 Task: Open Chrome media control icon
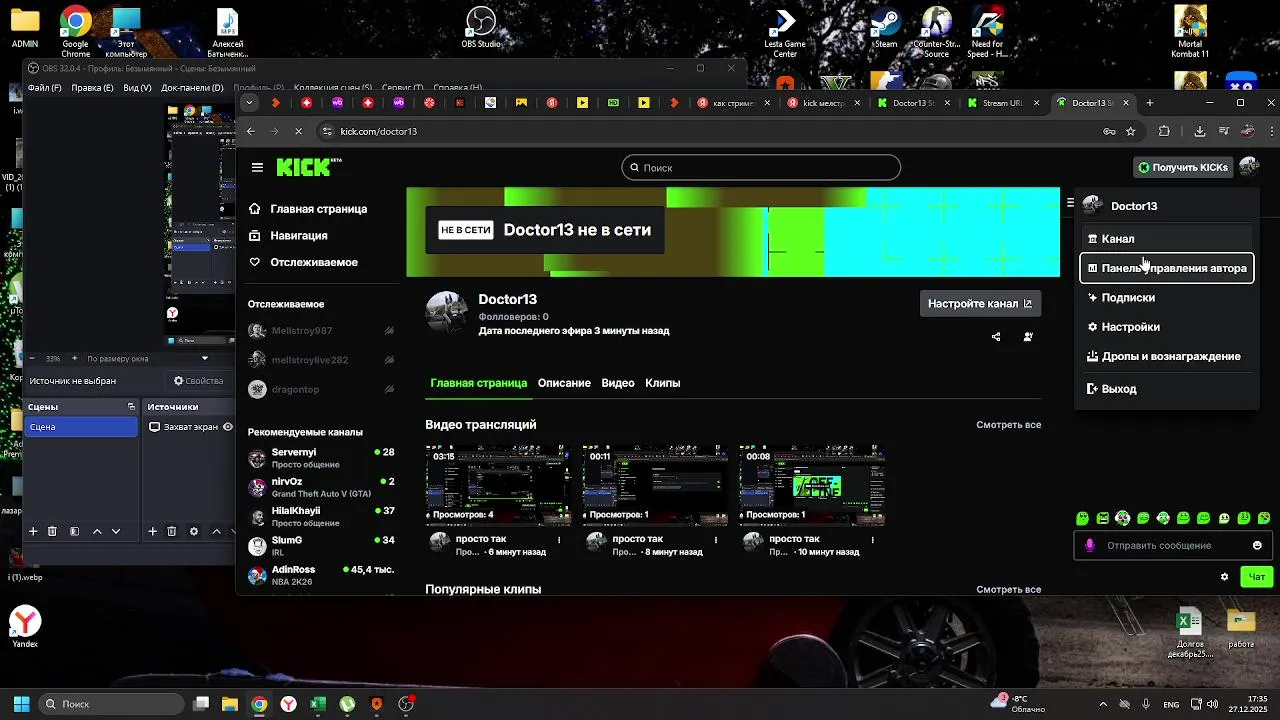[x=1225, y=131]
